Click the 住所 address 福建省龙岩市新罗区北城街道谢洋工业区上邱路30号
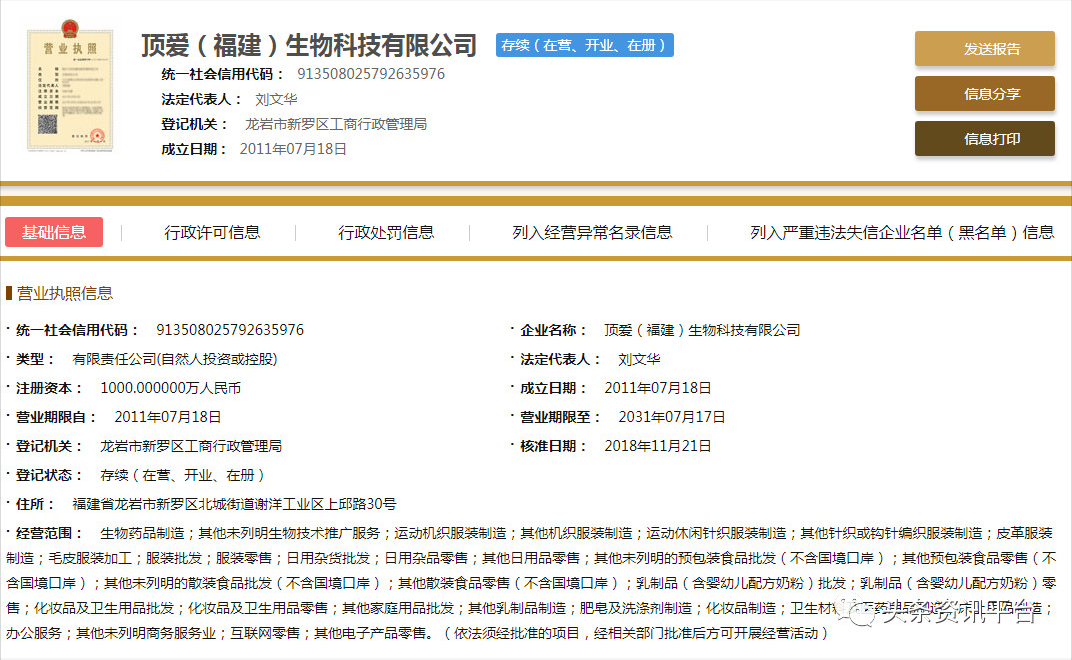 234,504
